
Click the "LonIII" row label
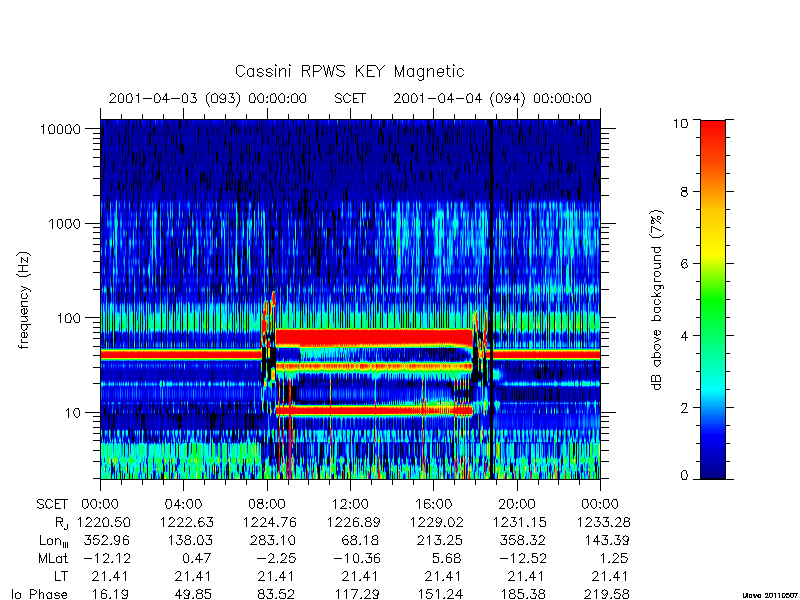coord(54,541)
